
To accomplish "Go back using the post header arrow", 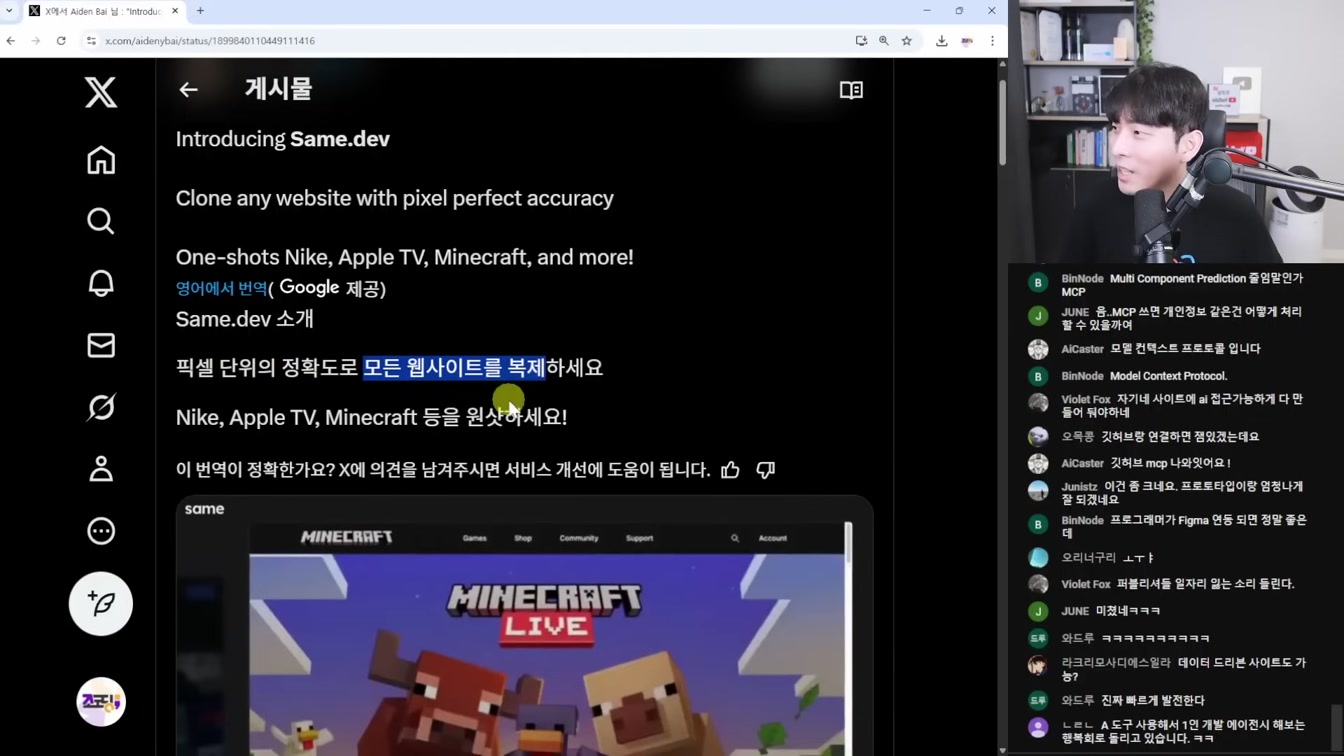I will pos(188,90).
